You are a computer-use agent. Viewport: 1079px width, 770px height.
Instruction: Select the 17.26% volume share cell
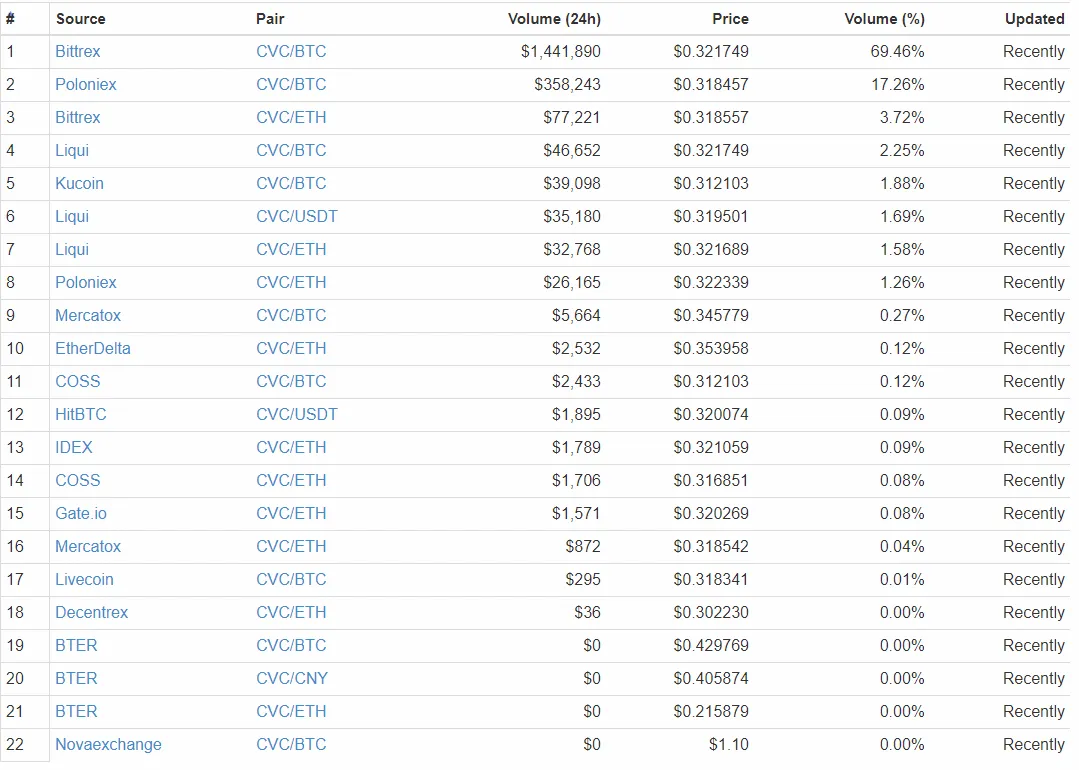click(897, 85)
